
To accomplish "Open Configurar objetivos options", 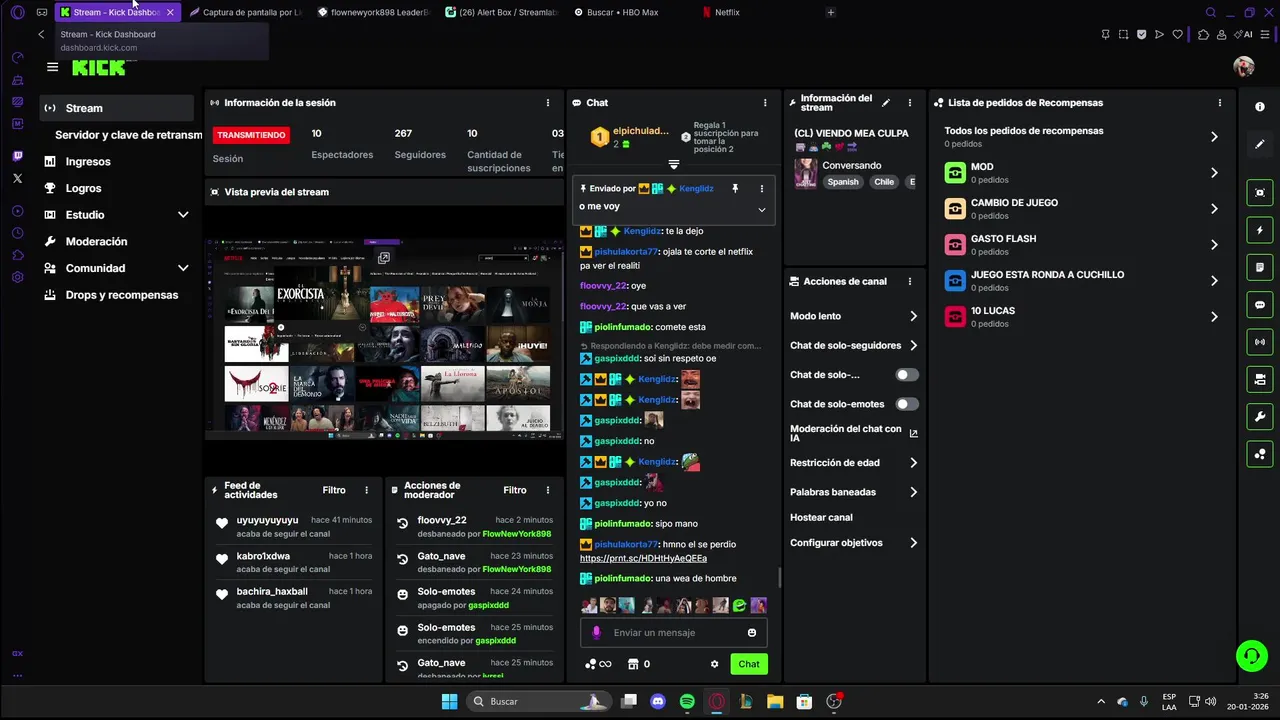I will [913, 543].
